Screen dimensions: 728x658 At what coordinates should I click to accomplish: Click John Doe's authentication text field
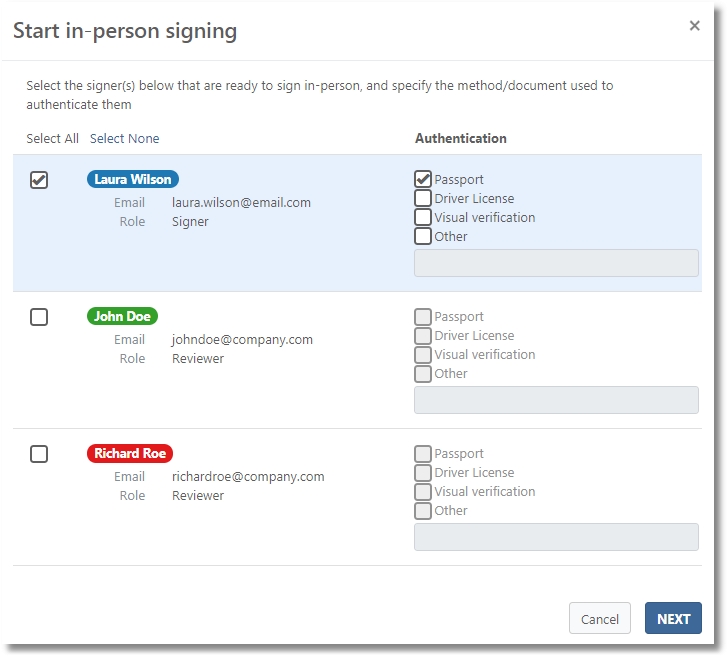tap(556, 400)
